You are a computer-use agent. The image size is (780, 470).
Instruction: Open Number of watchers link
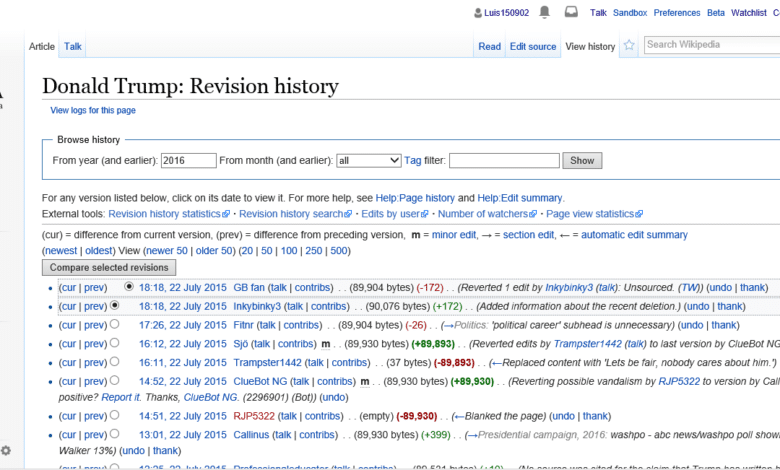coord(487,214)
